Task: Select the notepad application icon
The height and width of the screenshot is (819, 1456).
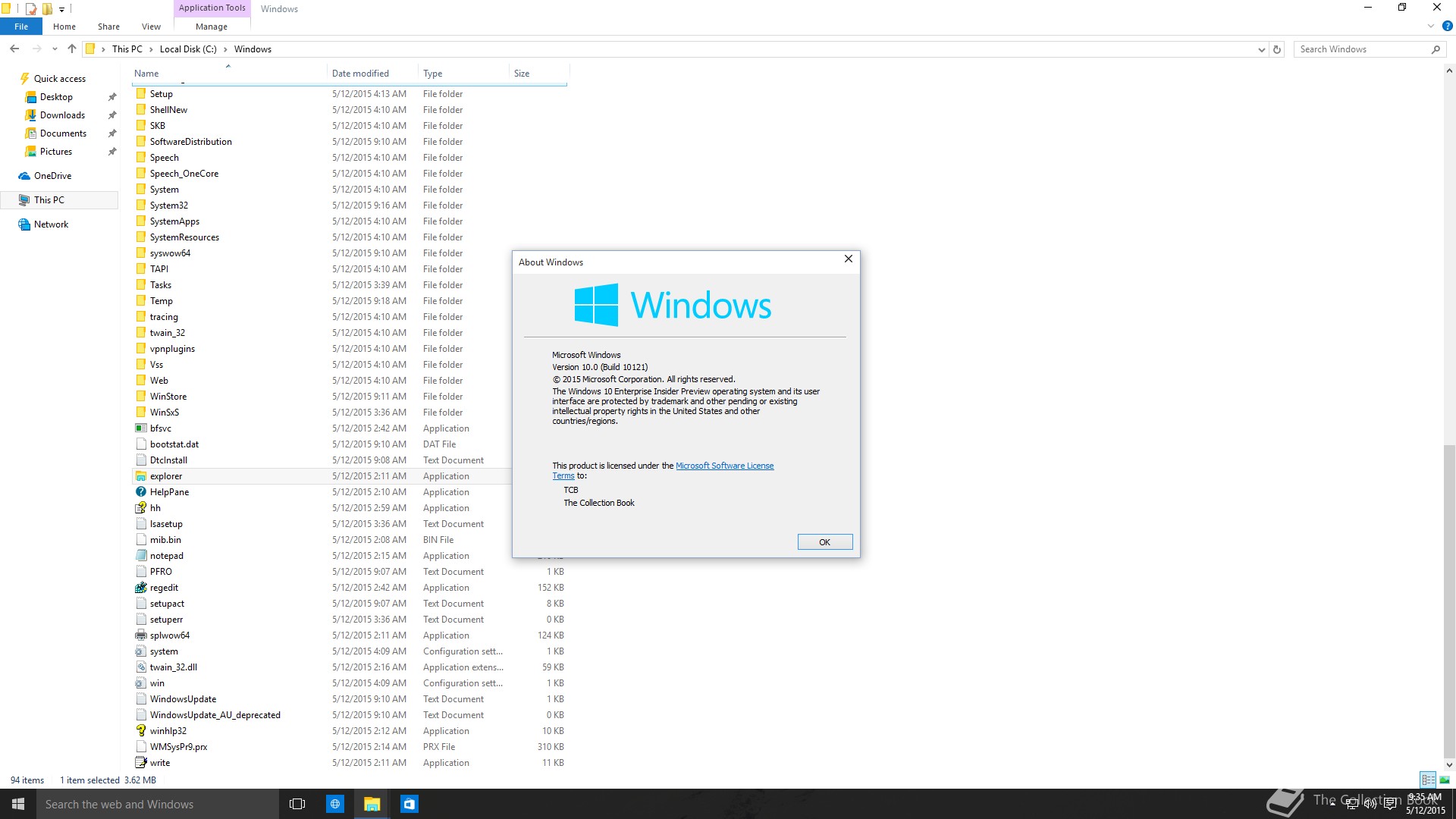Action: 141,556
